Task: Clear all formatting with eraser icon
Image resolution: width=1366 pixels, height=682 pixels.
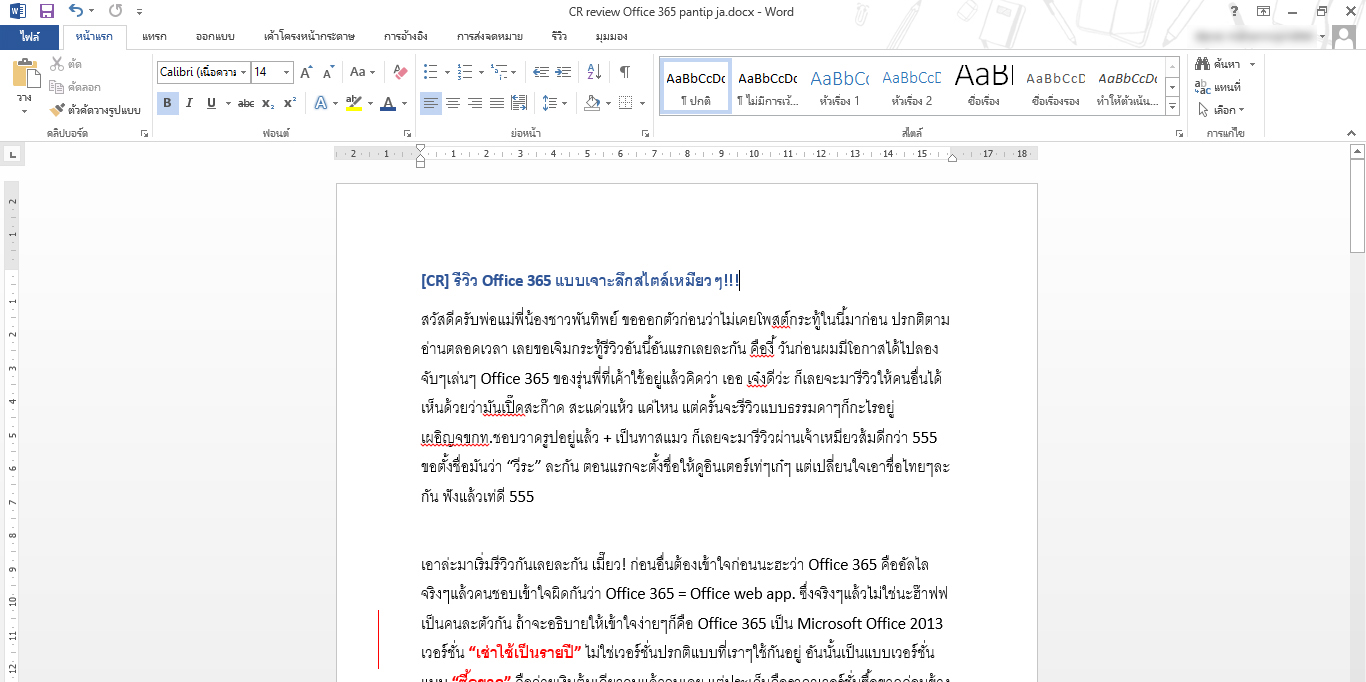Action: tap(400, 72)
